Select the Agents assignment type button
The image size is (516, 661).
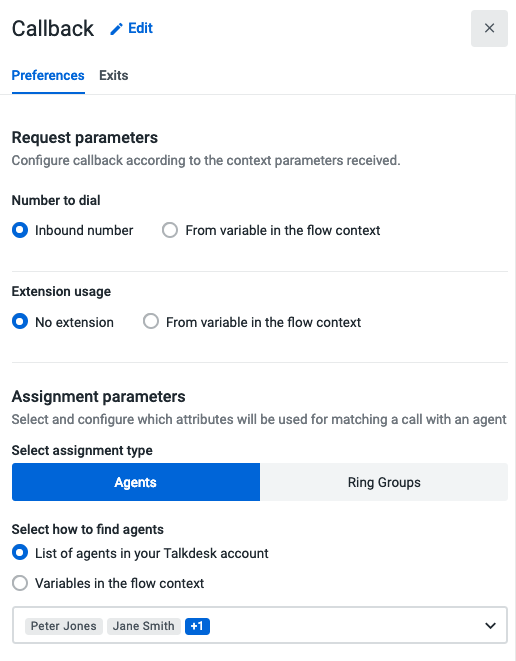point(136,482)
